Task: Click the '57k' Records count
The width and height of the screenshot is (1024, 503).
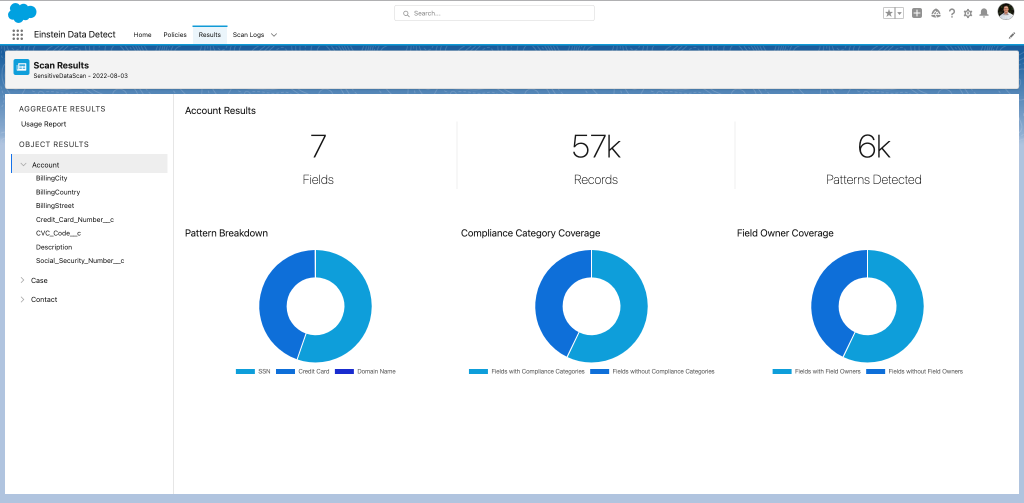Action: tap(596, 146)
